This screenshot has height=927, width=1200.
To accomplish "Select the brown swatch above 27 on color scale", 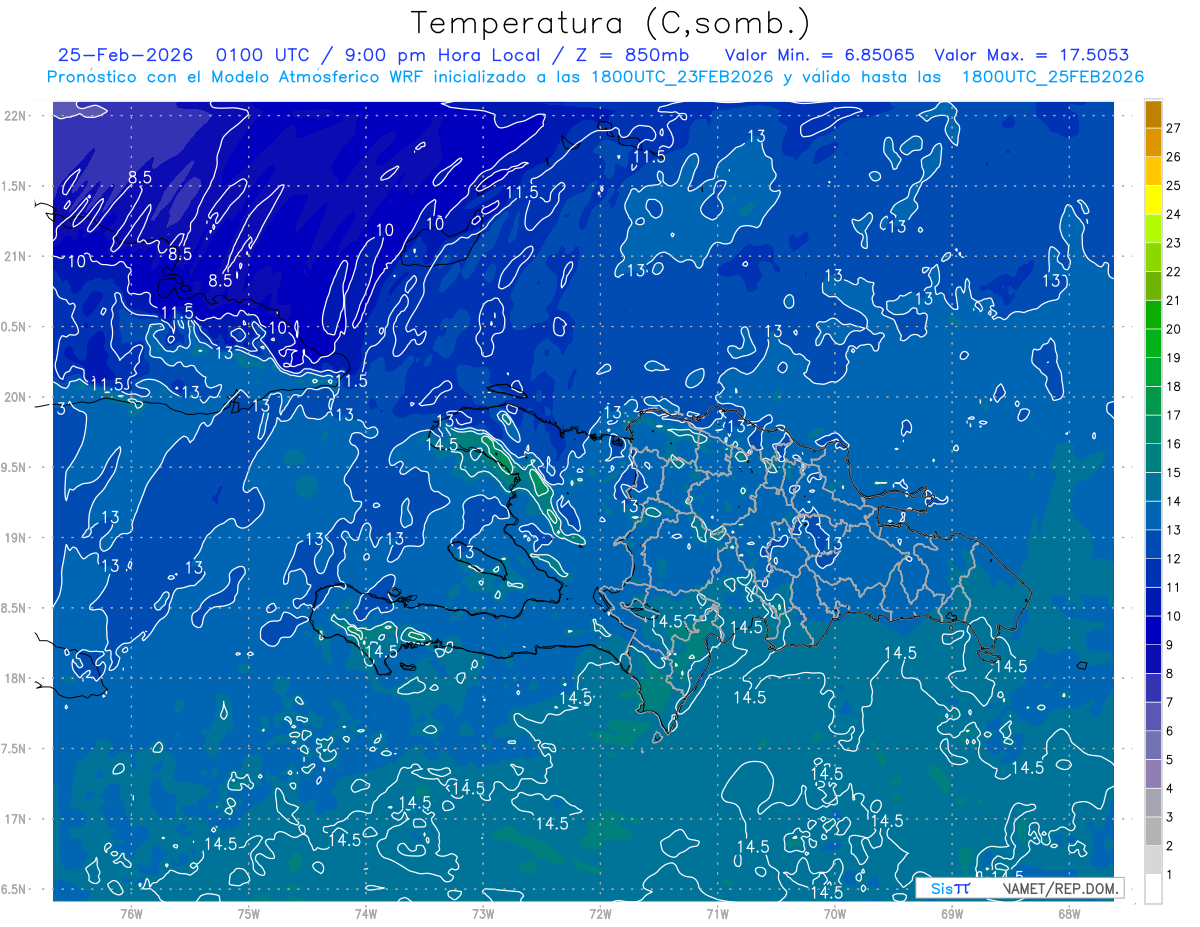I will coord(1153,114).
